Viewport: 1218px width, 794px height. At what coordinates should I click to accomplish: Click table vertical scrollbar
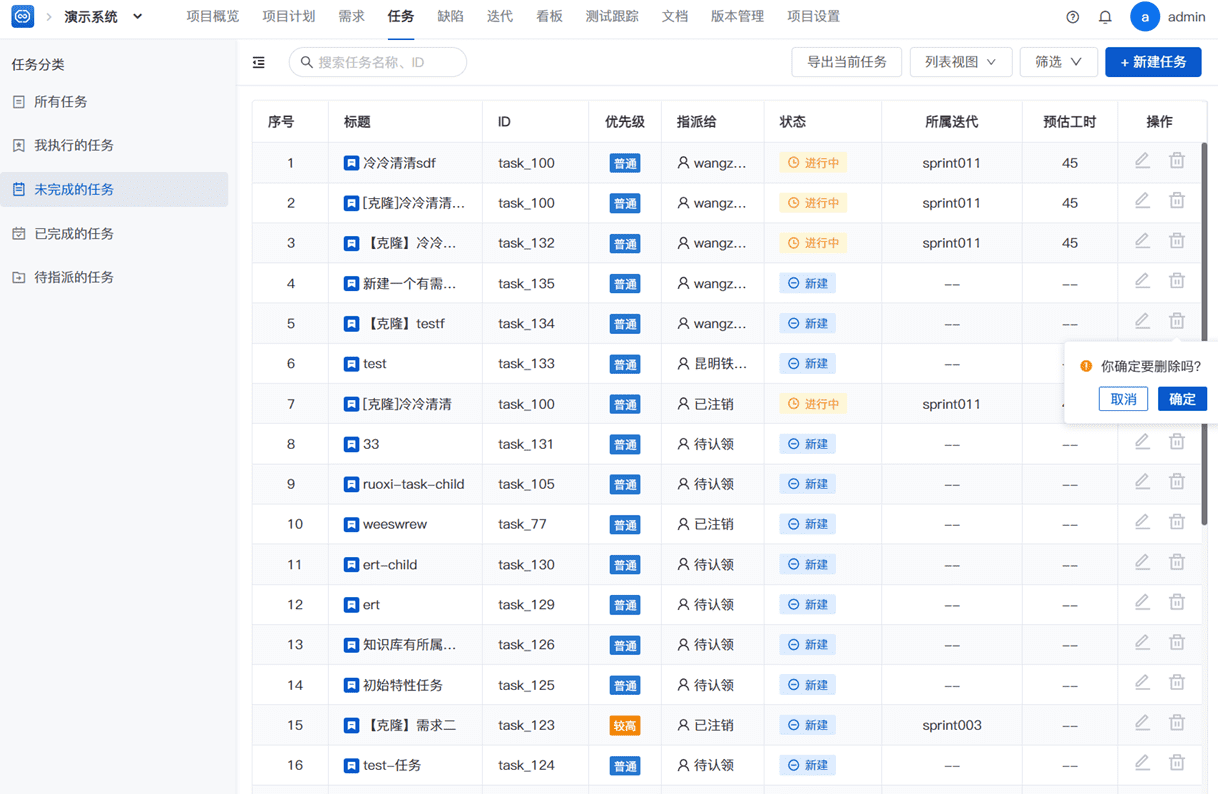[1204, 335]
